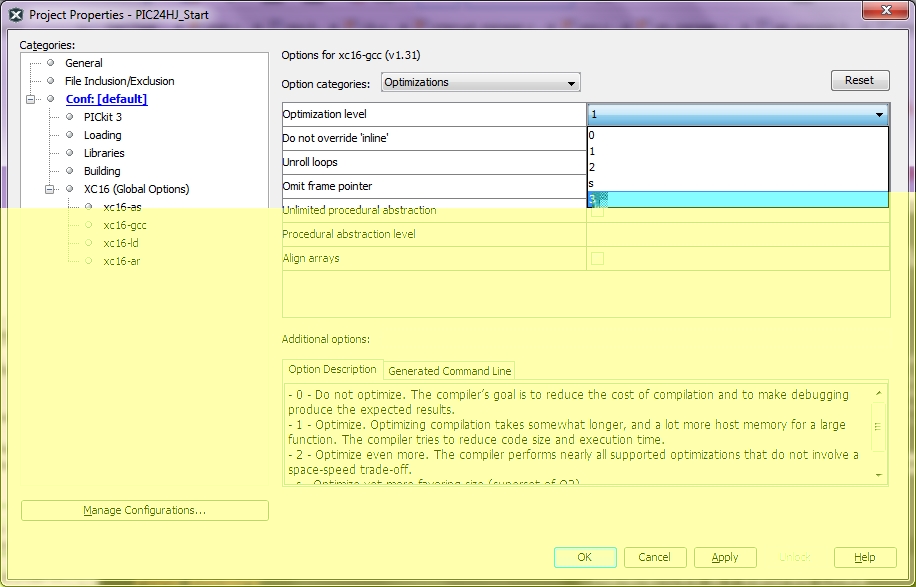Click the description scrollbar thumb
Viewport: 916px width, 587px height.
(878, 426)
